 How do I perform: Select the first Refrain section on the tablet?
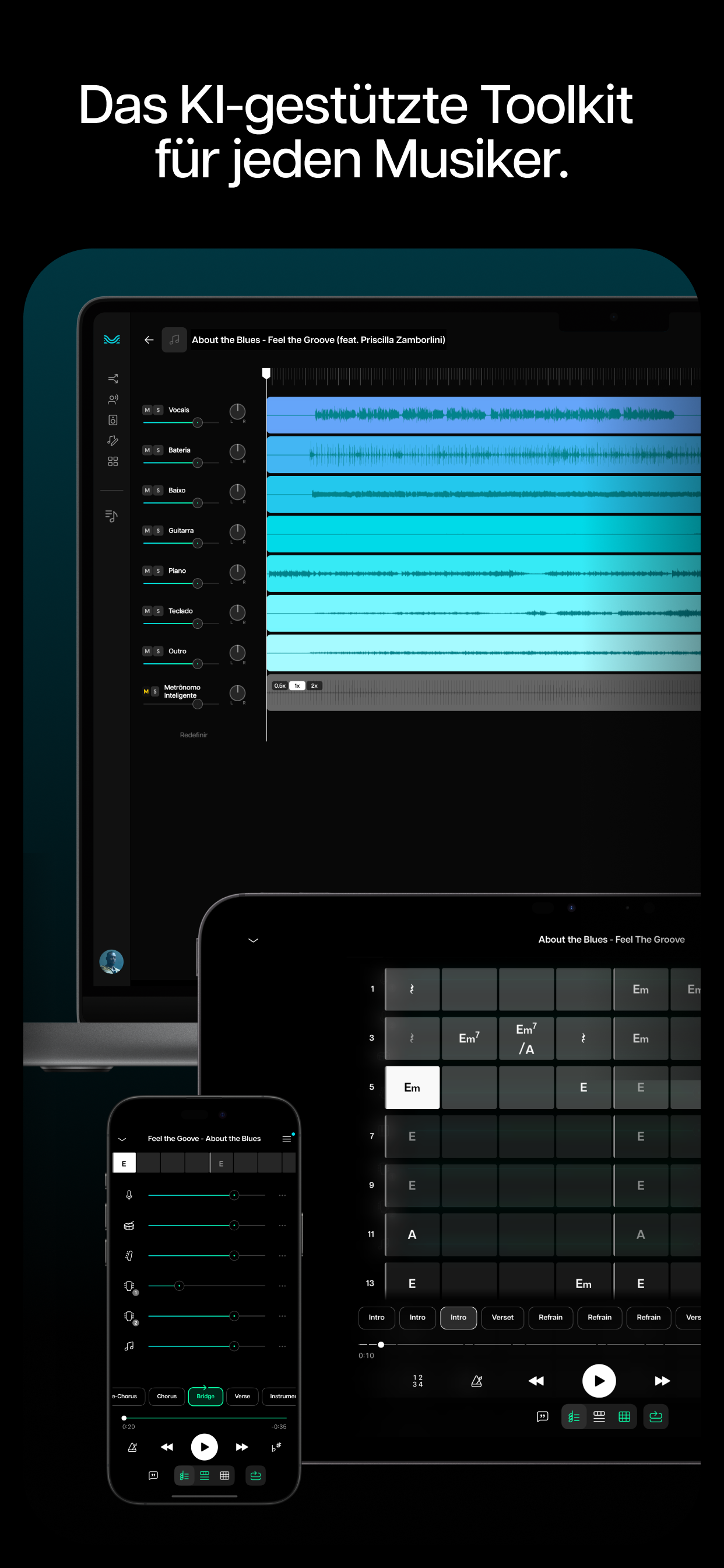pyautogui.click(x=551, y=1317)
